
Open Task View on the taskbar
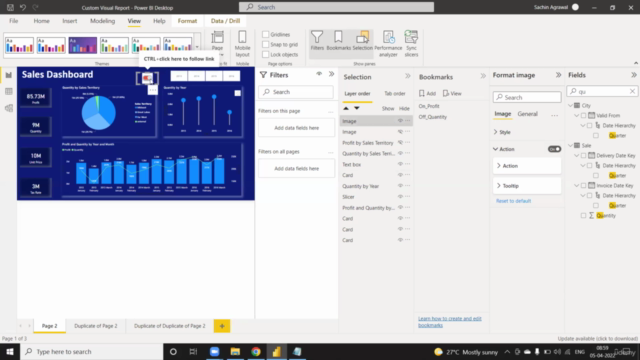click(x=193, y=351)
